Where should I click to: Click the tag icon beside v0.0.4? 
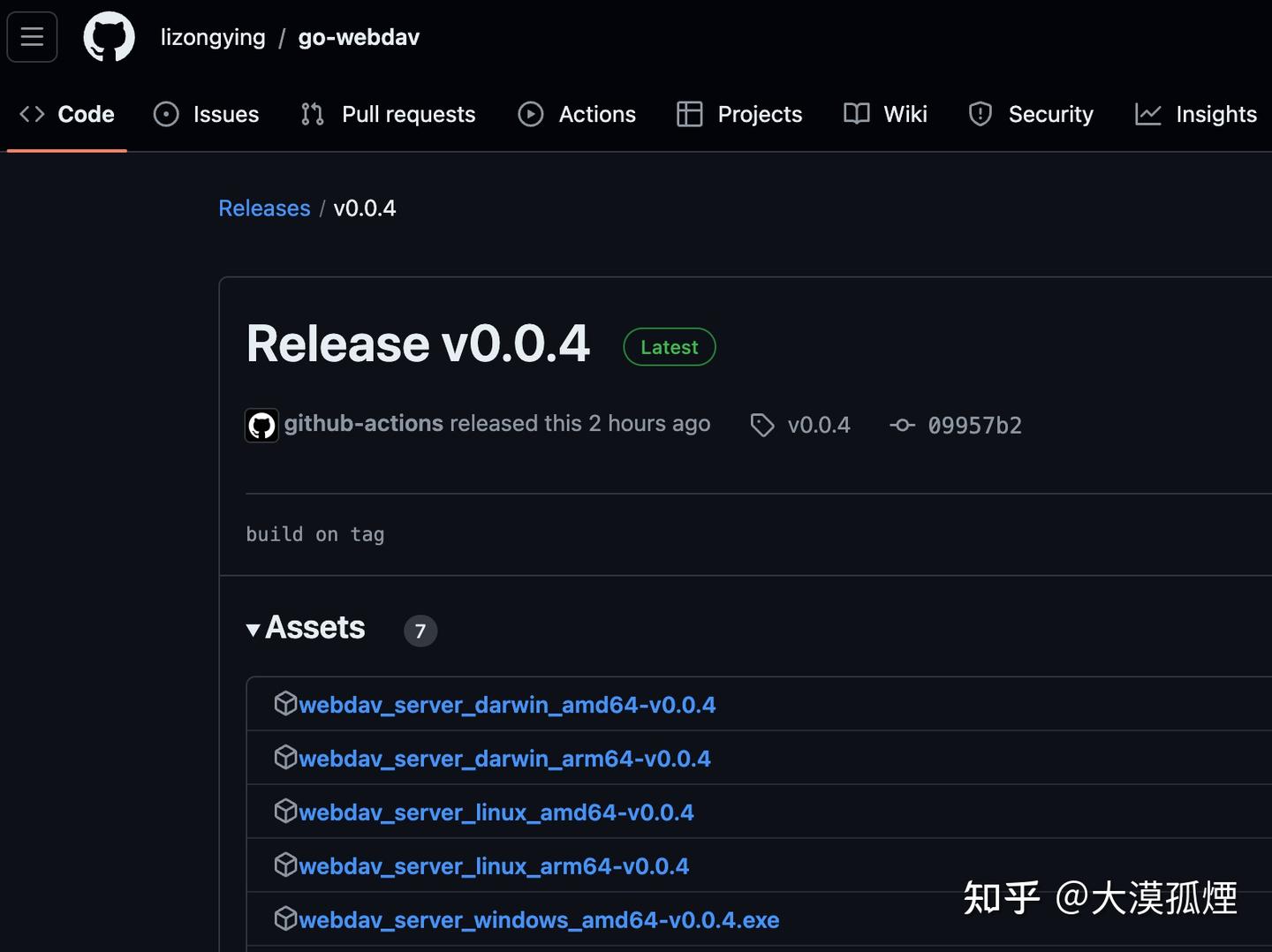click(x=762, y=425)
